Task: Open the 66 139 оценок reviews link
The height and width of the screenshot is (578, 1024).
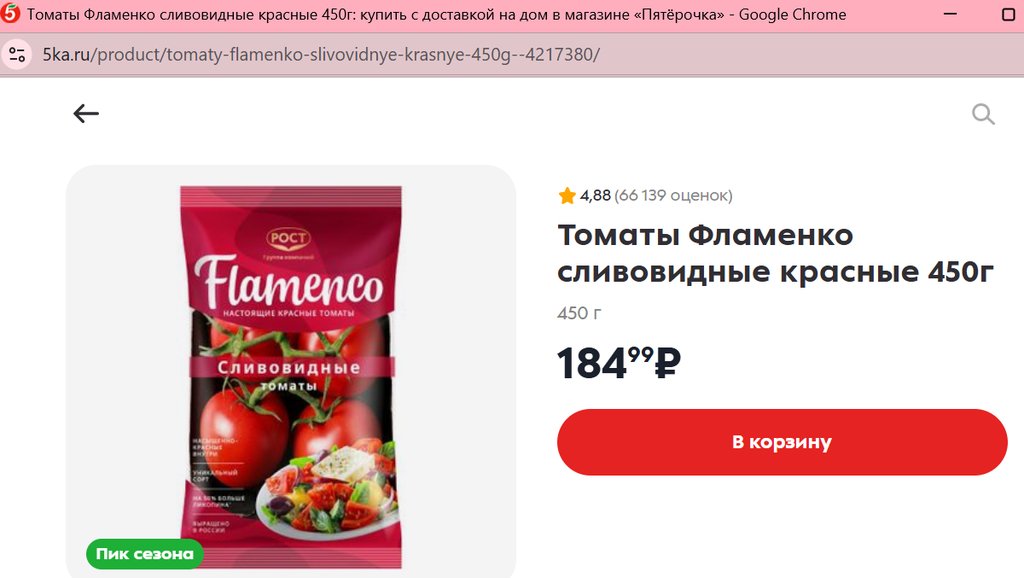Action: point(673,195)
